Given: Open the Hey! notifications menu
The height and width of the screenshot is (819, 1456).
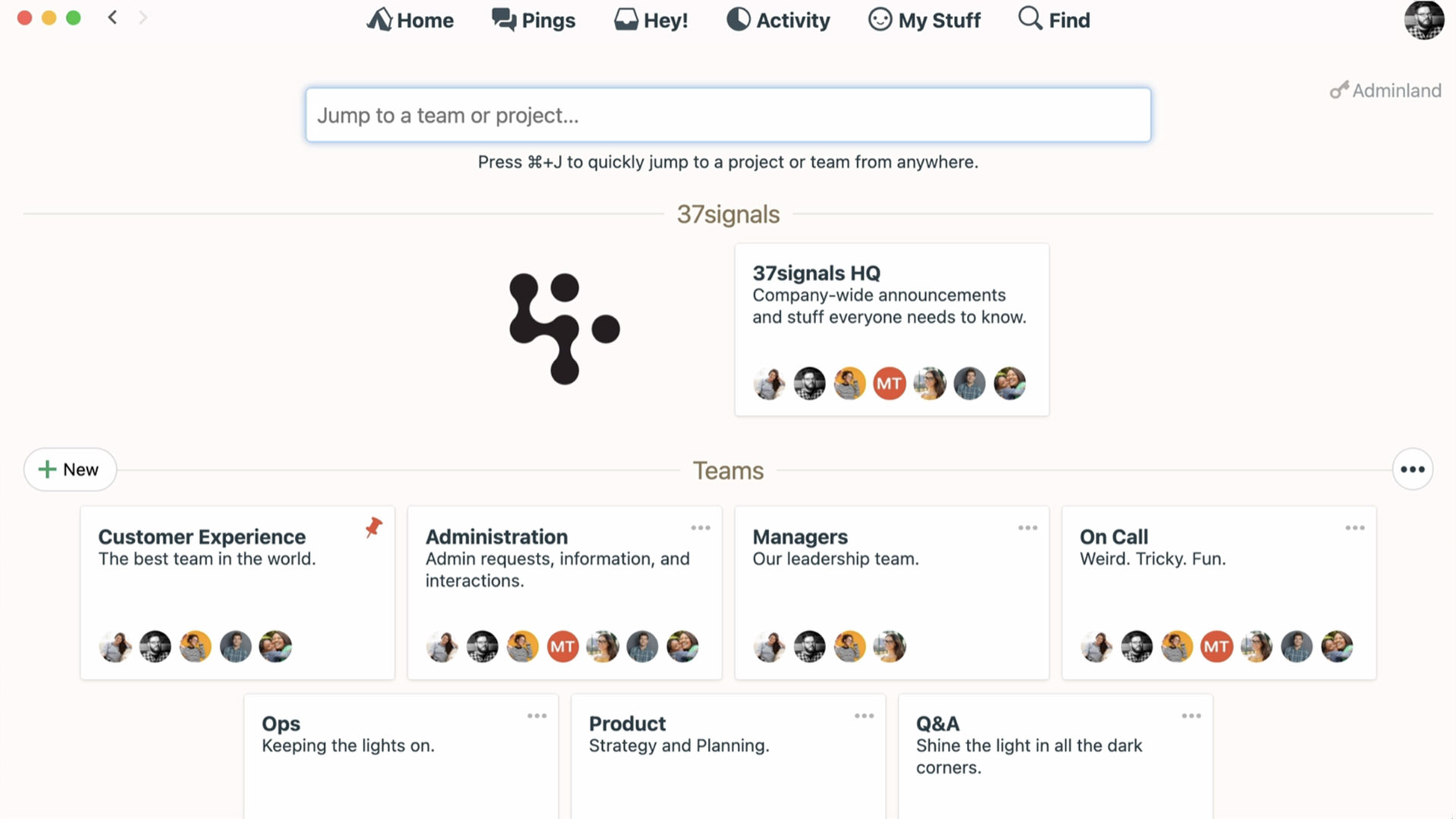Looking at the screenshot, I should [x=651, y=20].
